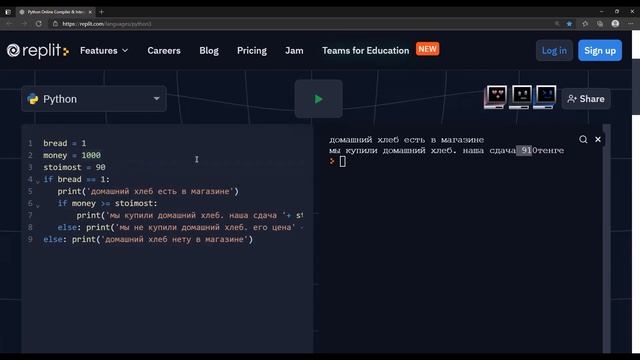
Task: Click on code line 'bread = 1'
Action: pos(65,143)
